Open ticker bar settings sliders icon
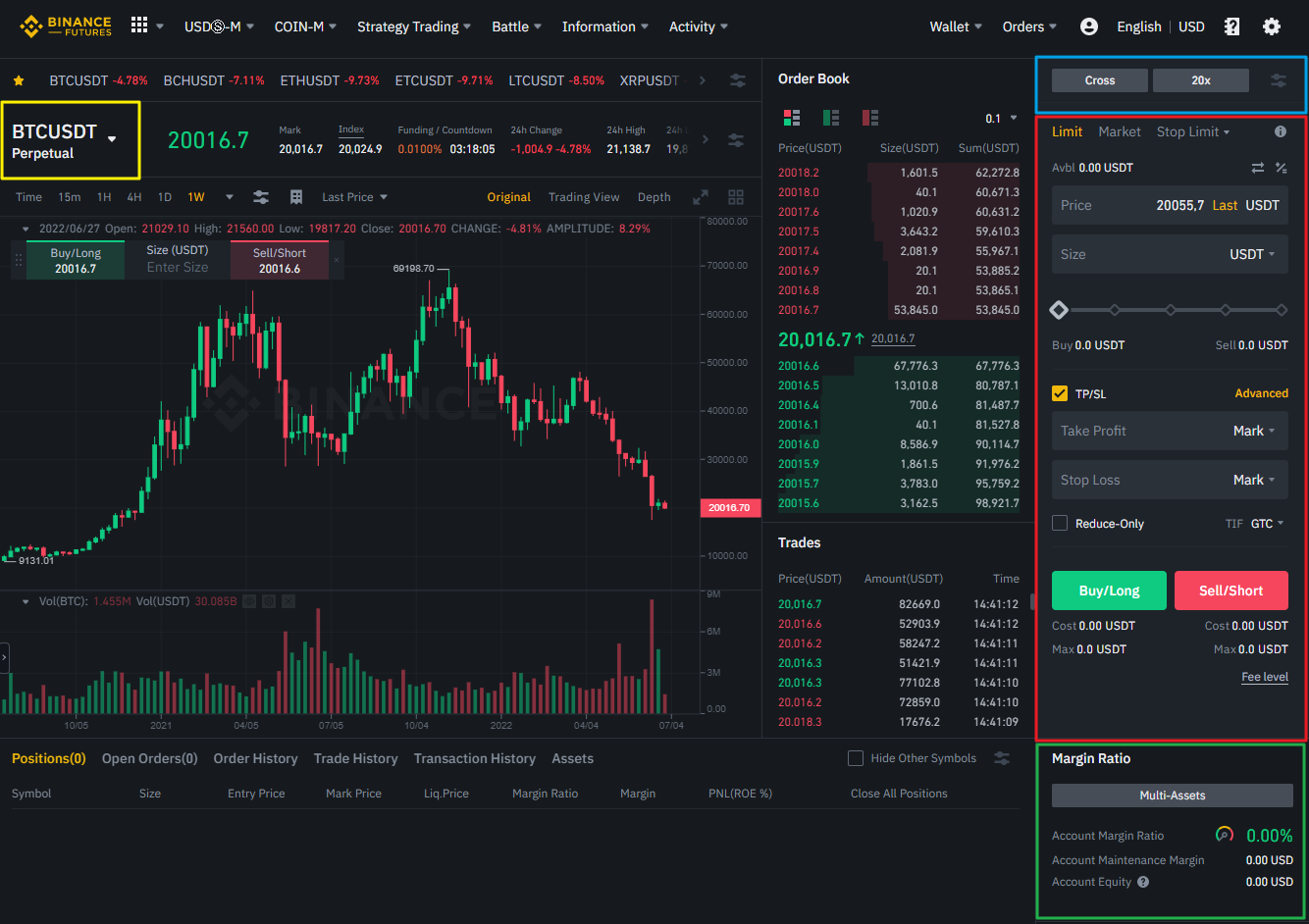The image size is (1309, 924). (x=738, y=80)
